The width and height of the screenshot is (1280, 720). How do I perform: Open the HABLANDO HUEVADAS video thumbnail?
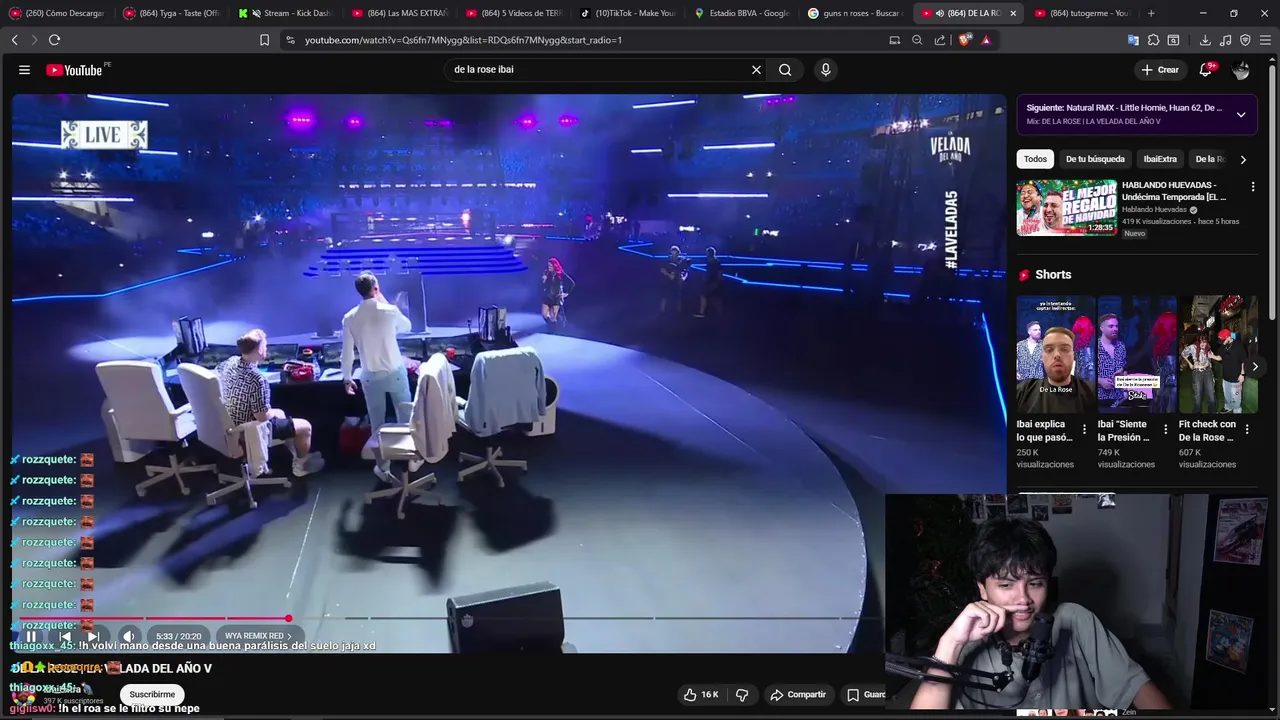point(1066,207)
